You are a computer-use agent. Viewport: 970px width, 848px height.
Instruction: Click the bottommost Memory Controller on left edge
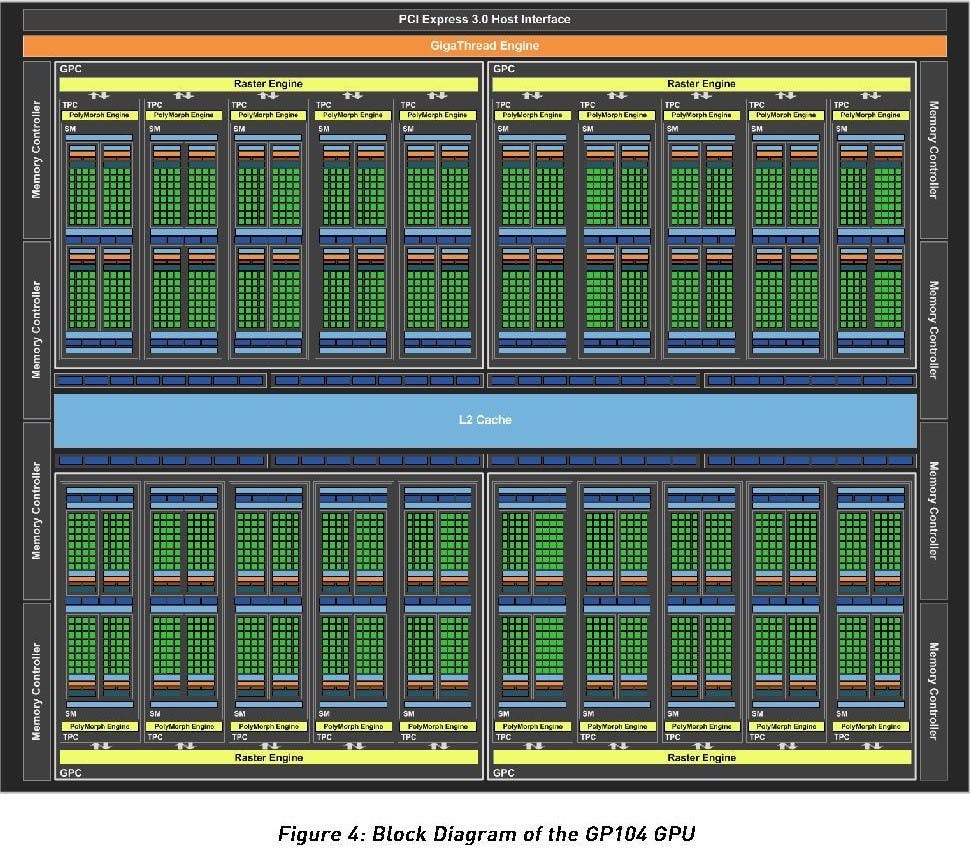tap(36, 691)
